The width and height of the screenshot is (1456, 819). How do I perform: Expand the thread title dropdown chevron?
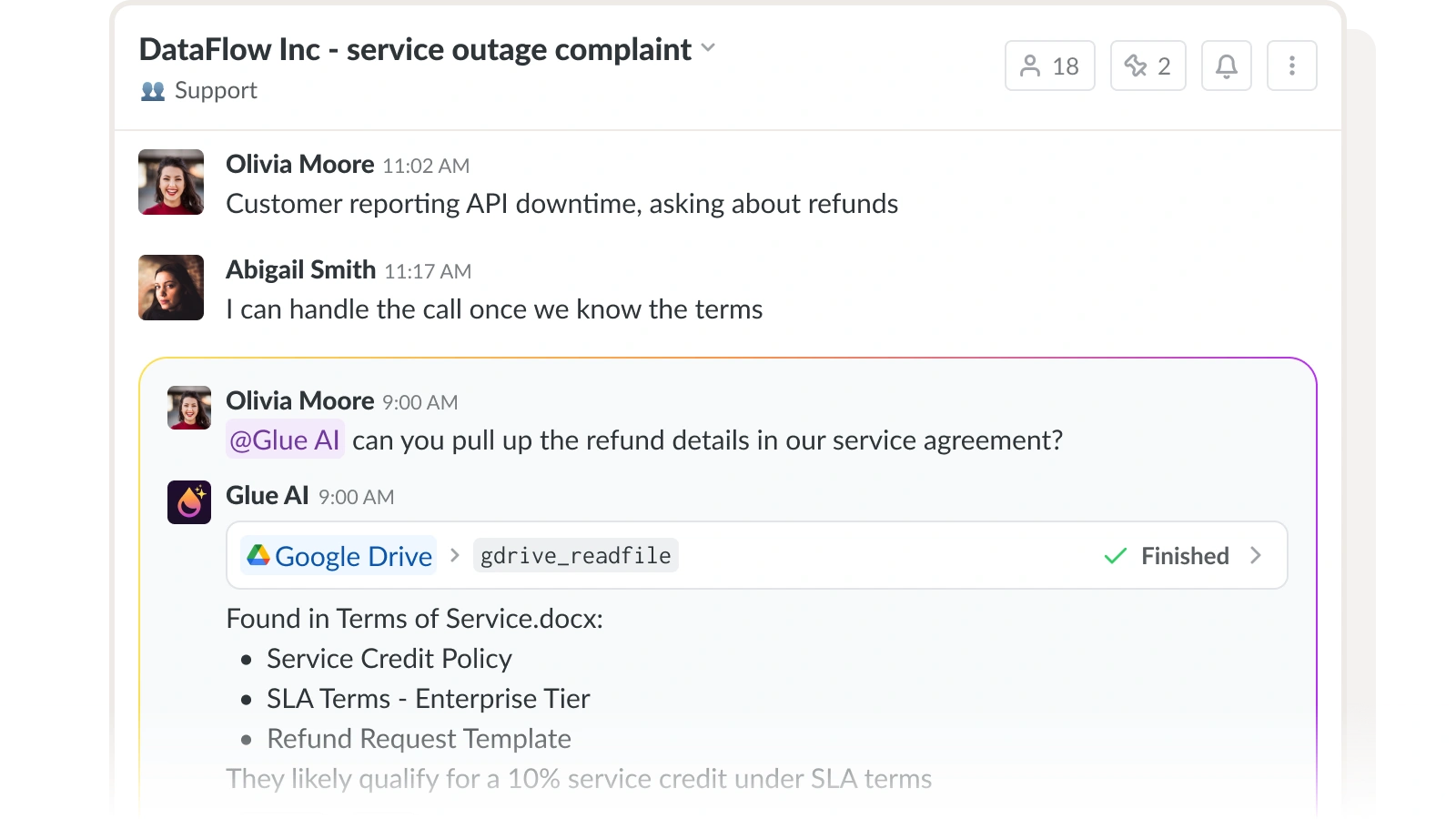[708, 48]
